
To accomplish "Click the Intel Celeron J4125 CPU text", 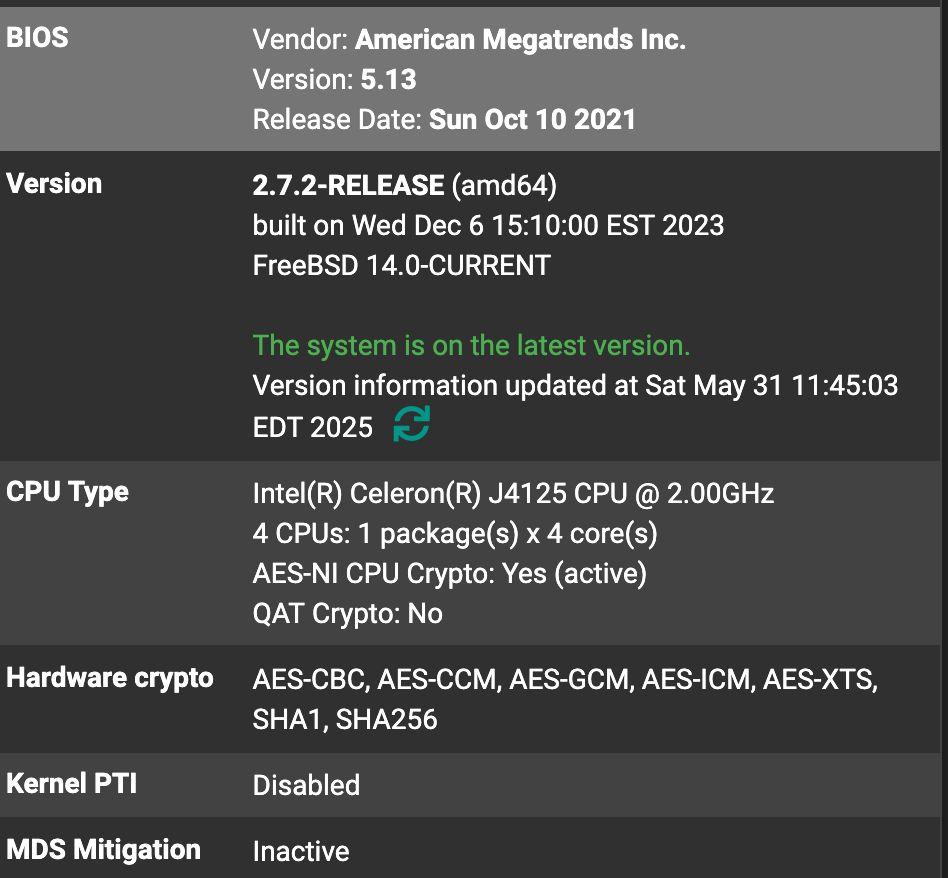I will pyautogui.click(x=513, y=493).
